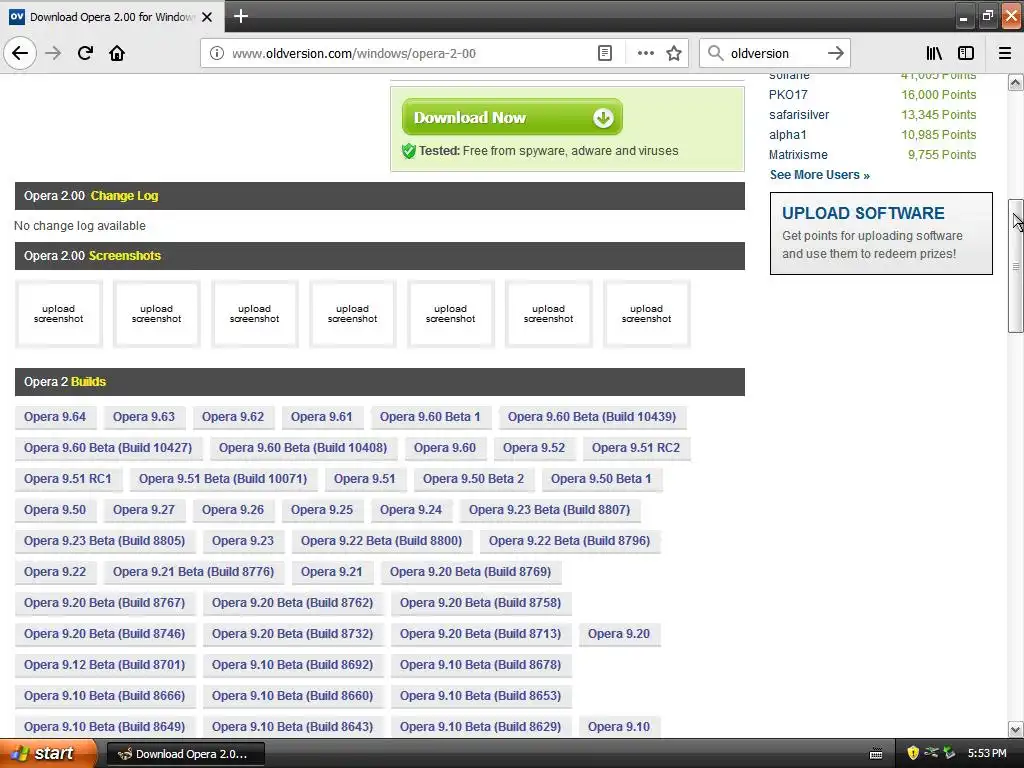Click the forward navigation arrow
Screen dimensions: 1024x768
[53, 53]
